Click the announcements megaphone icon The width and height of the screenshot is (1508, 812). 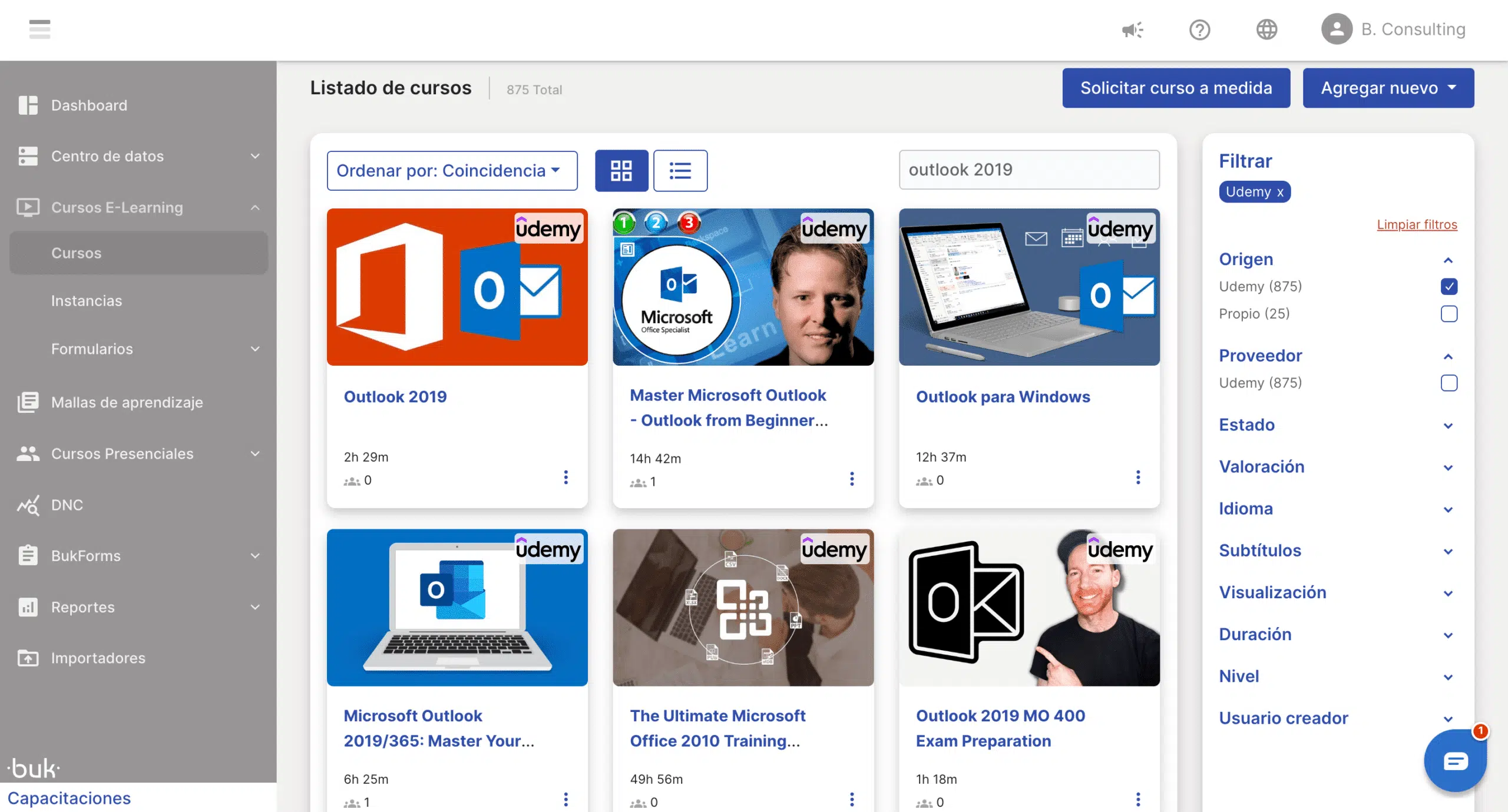tap(1132, 29)
